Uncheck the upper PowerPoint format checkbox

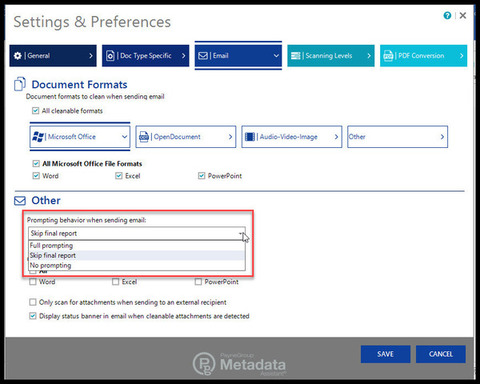click(201, 176)
